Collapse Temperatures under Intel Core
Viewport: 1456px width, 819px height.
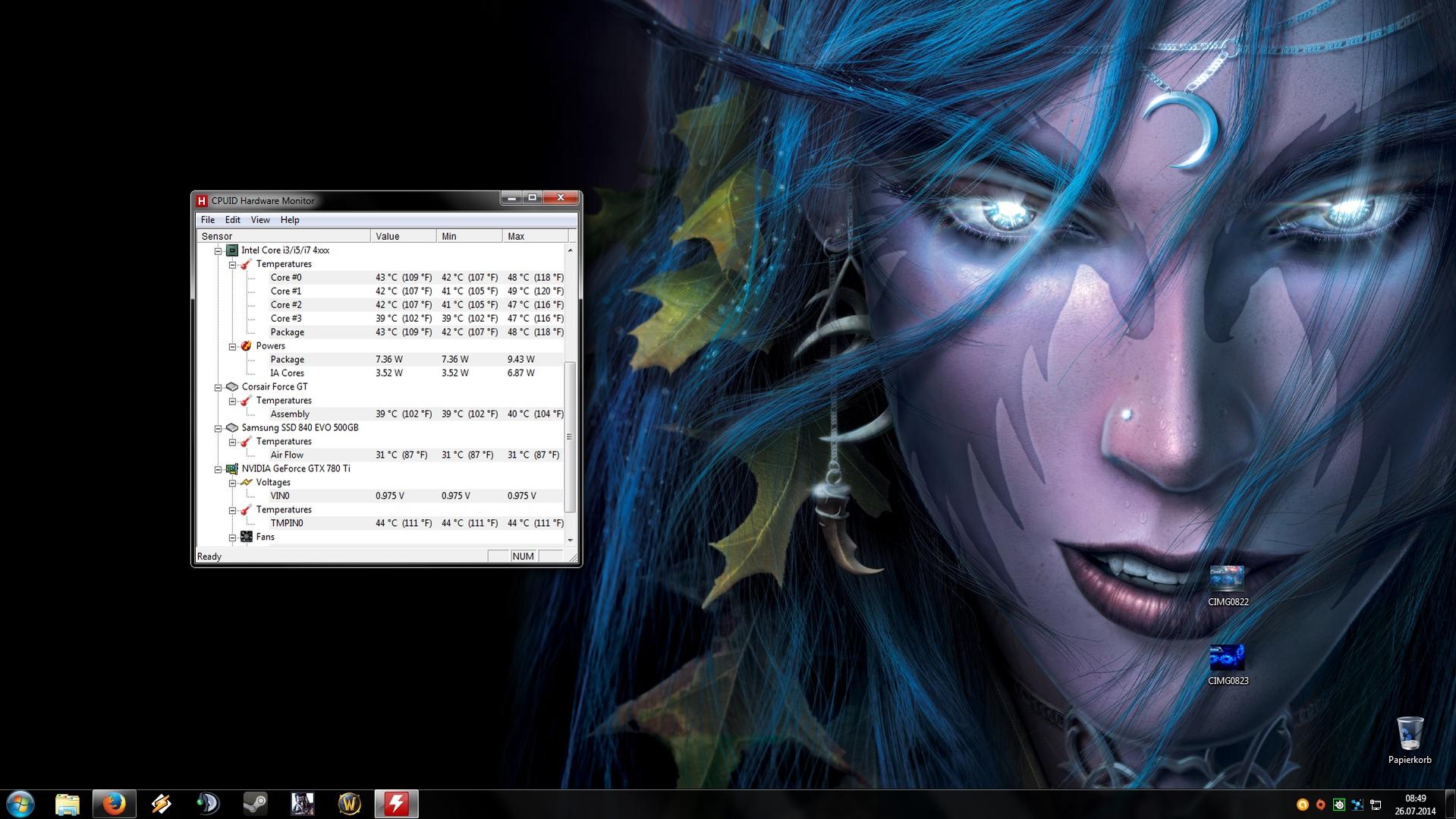(233, 264)
